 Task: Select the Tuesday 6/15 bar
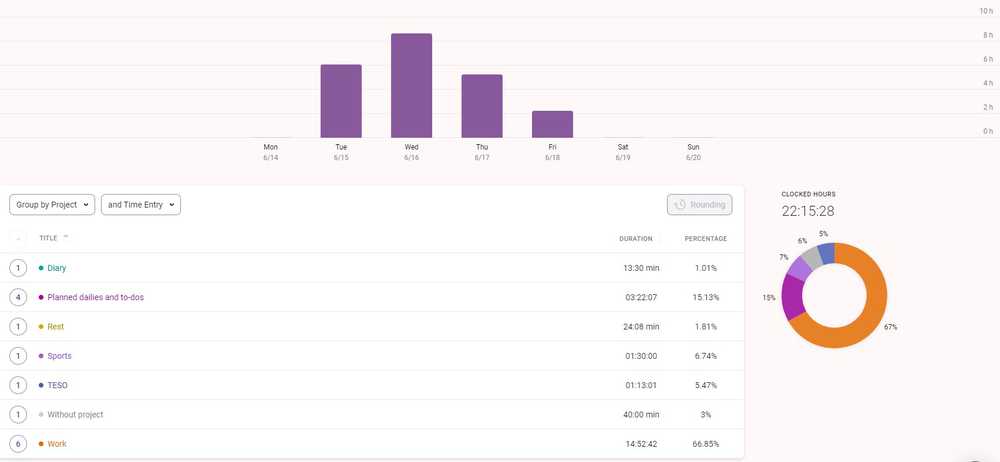pos(341,101)
